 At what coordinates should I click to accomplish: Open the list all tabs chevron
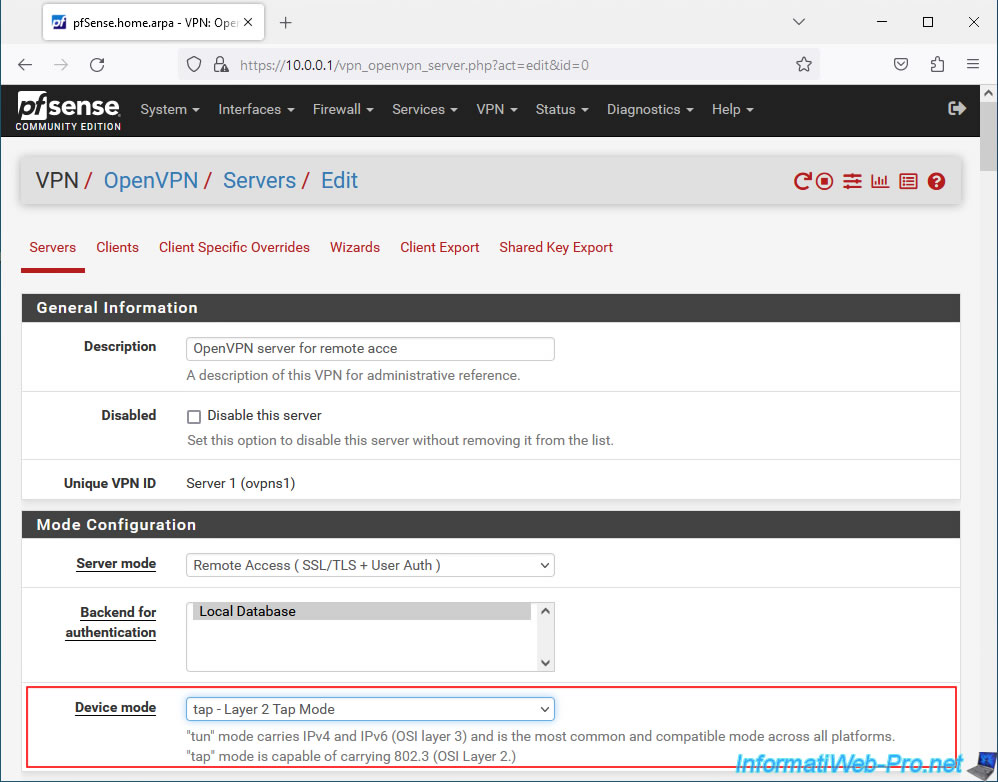point(799,22)
